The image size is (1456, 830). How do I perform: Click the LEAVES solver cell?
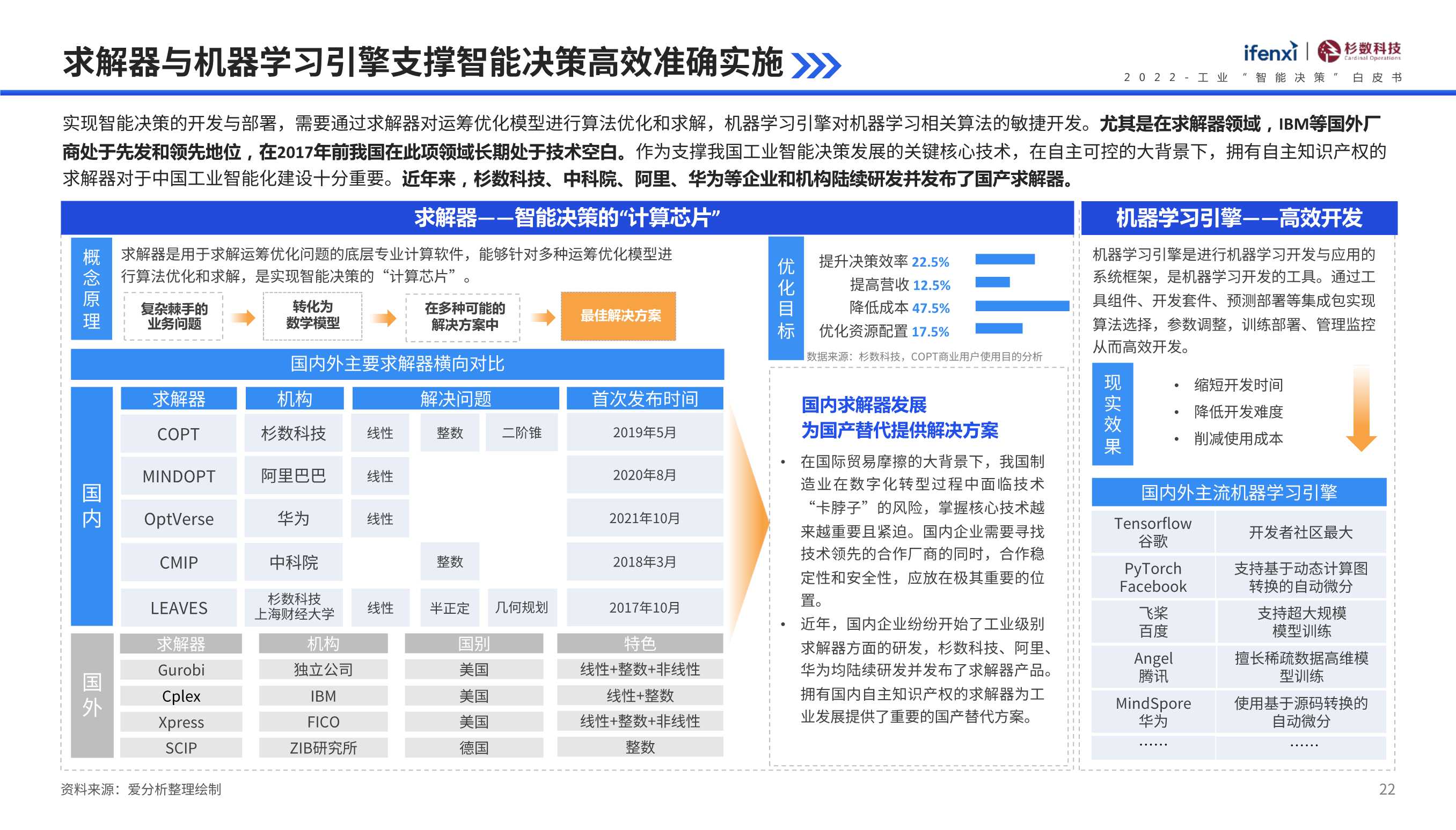(x=178, y=608)
